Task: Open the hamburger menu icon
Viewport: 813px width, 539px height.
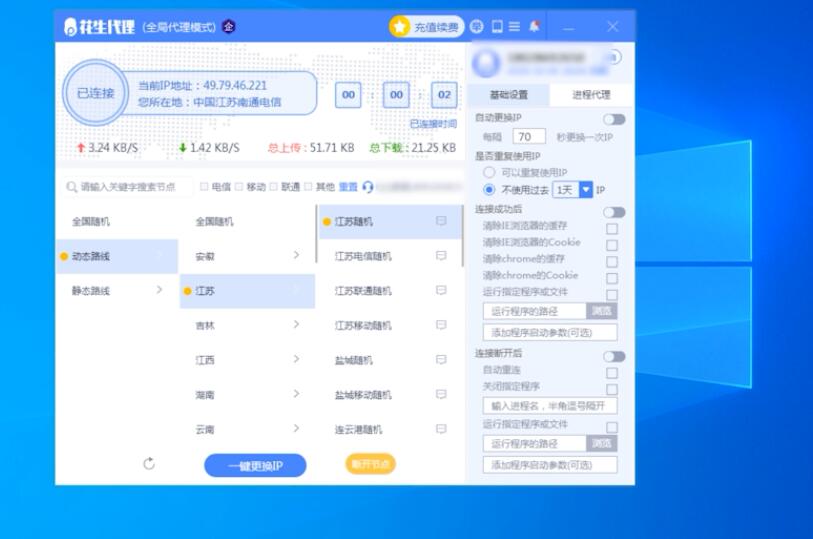Action: point(514,26)
